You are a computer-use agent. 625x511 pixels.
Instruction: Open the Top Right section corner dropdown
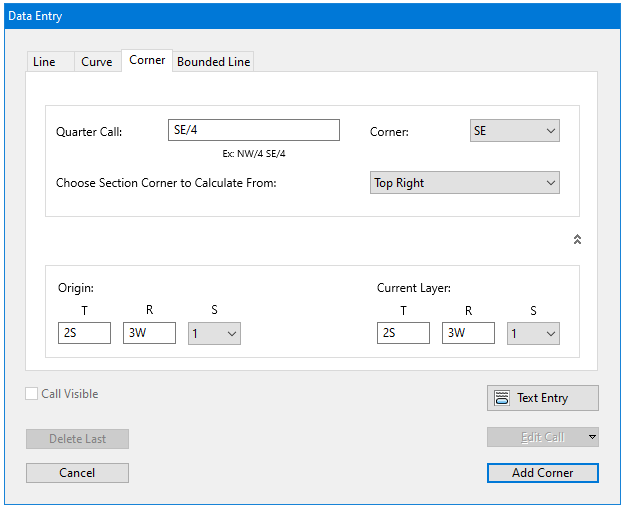[465, 183]
